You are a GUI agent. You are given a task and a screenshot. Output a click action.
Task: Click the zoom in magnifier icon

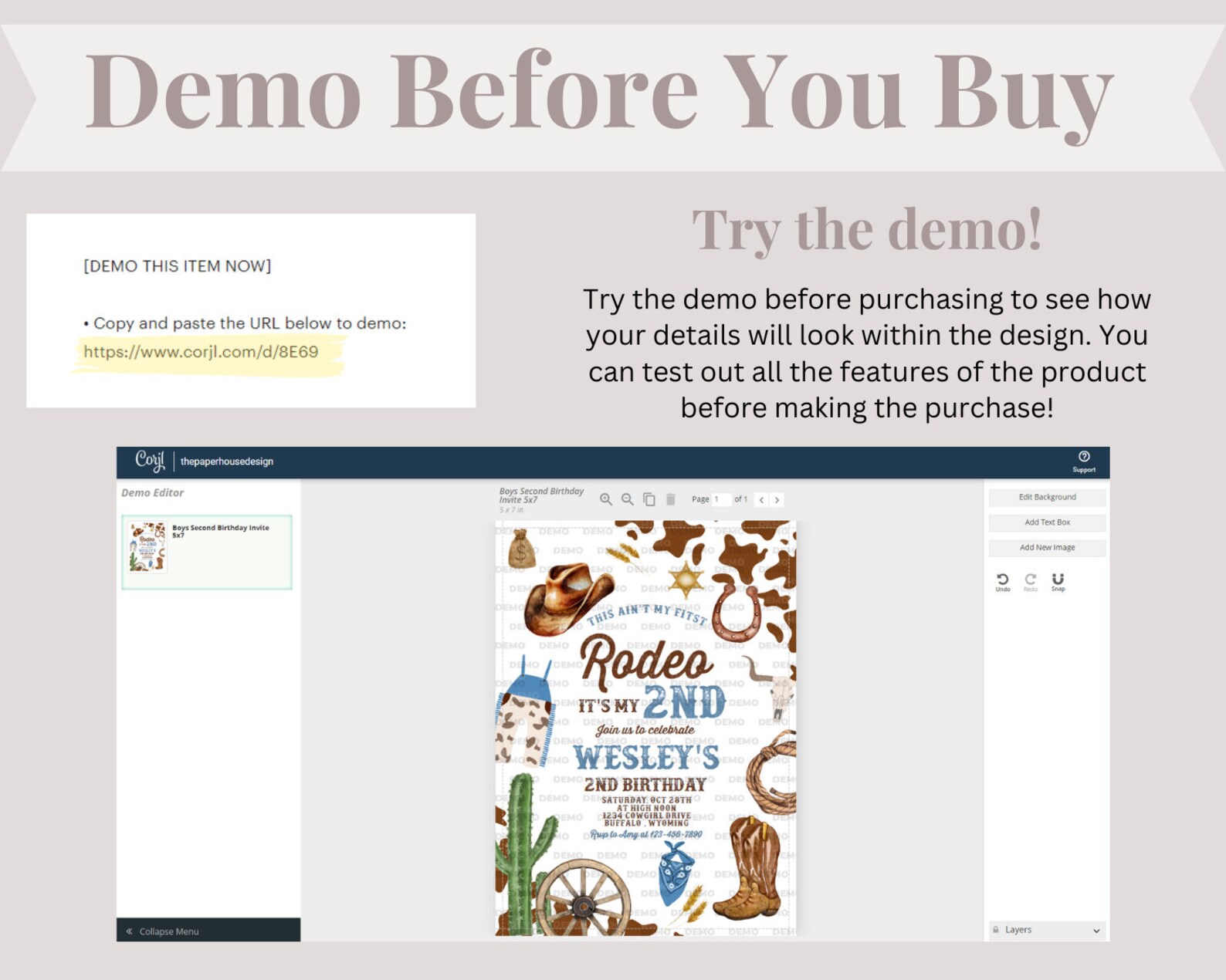(606, 499)
